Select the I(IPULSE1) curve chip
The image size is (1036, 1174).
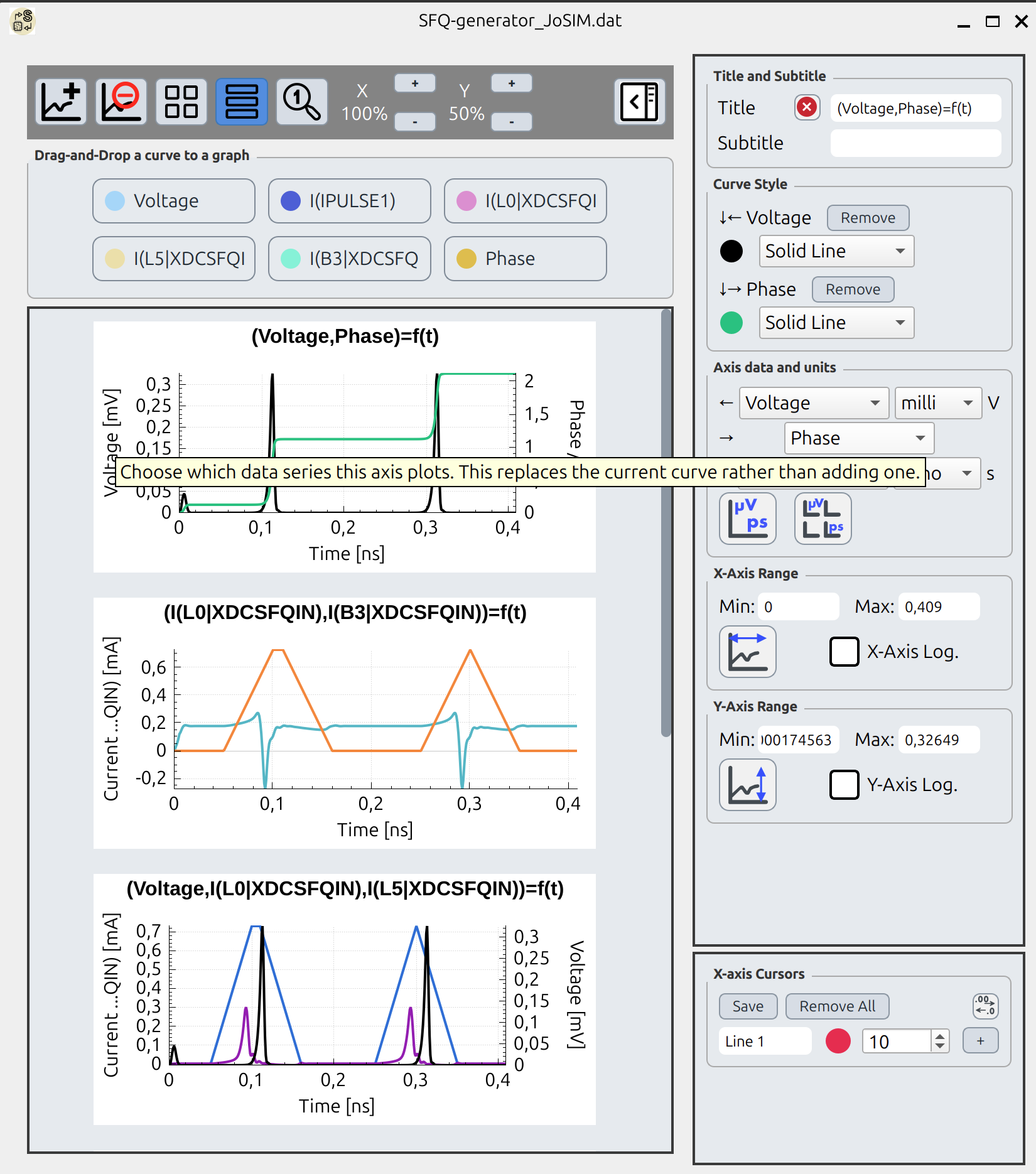pyautogui.click(x=350, y=201)
